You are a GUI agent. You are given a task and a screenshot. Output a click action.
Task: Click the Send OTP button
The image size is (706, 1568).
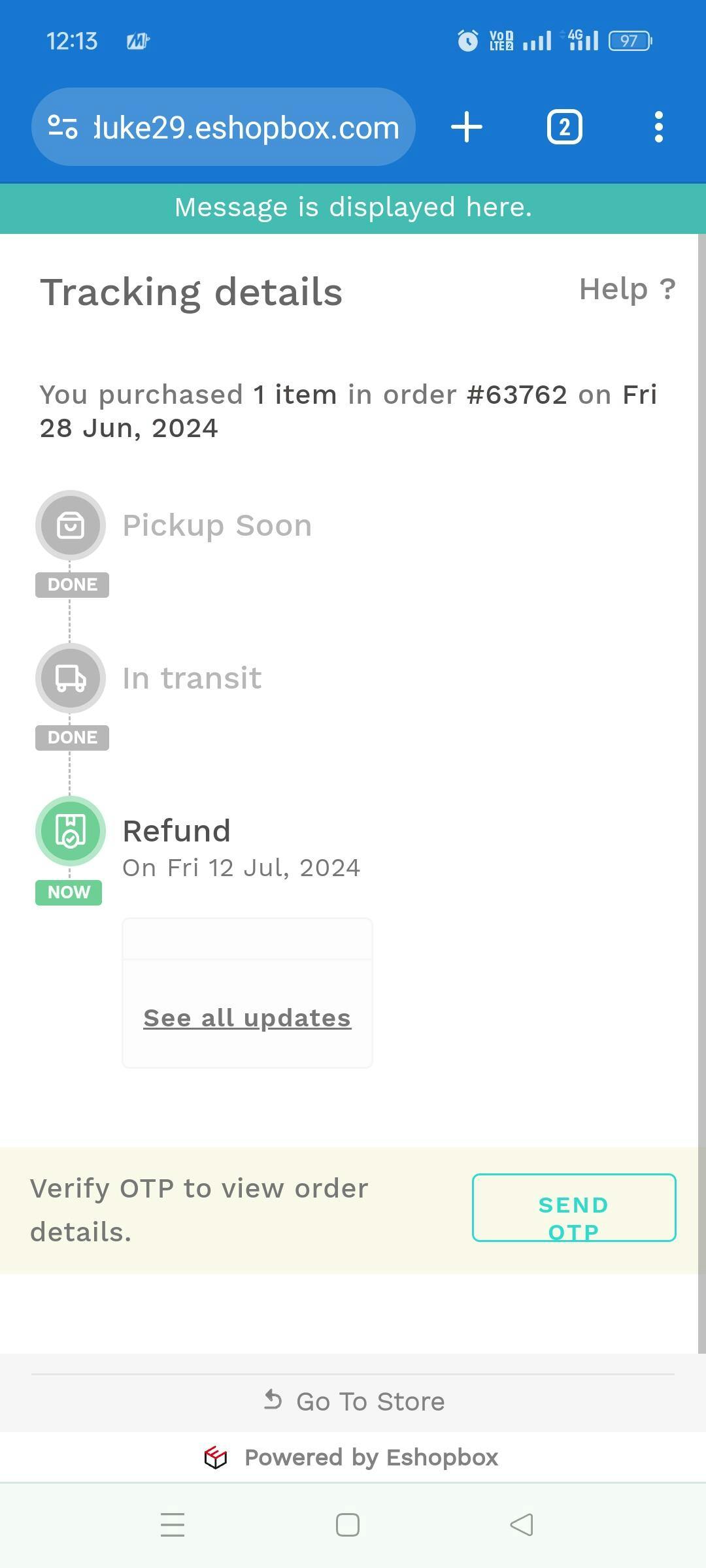(573, 1207)
